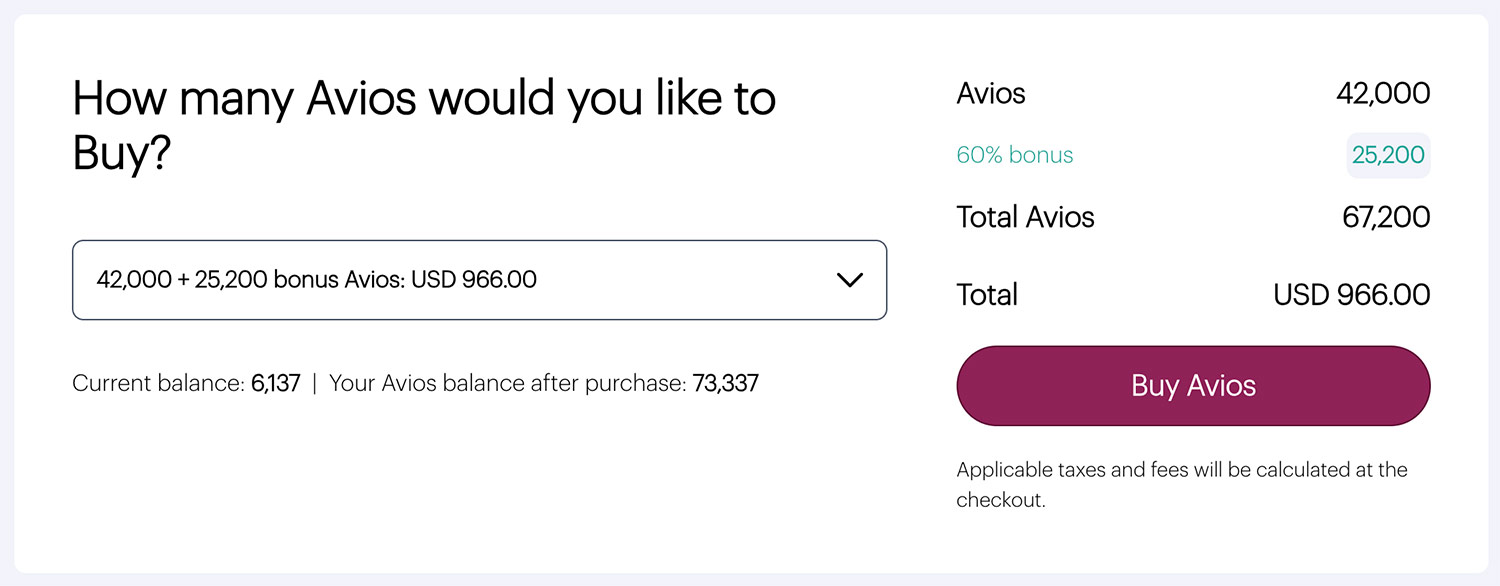Select the after-purchase balance 73,337

coord(725,383)
